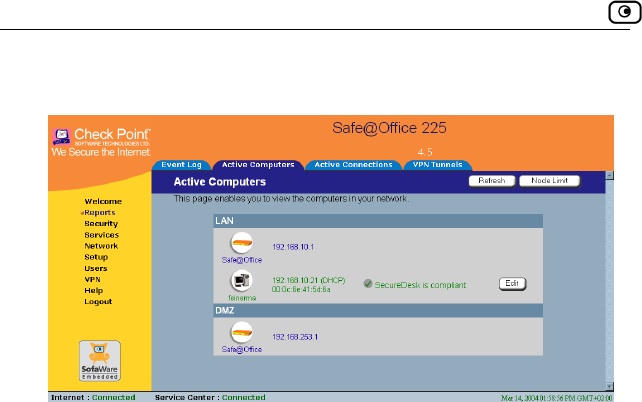Click the date and time in status bar
642x402 pixels.
557,398
